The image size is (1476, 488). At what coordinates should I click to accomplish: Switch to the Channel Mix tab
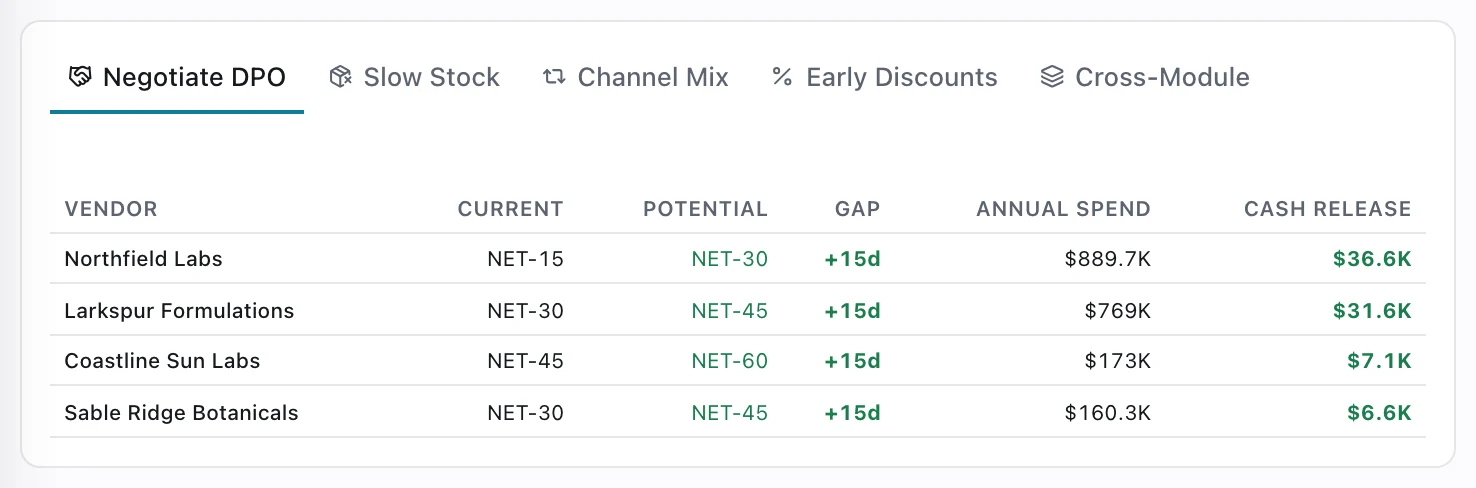635,78
